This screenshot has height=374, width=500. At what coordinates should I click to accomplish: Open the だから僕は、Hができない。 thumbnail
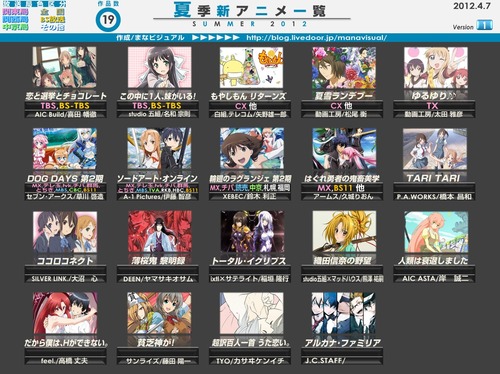click(x=65, y=313)
